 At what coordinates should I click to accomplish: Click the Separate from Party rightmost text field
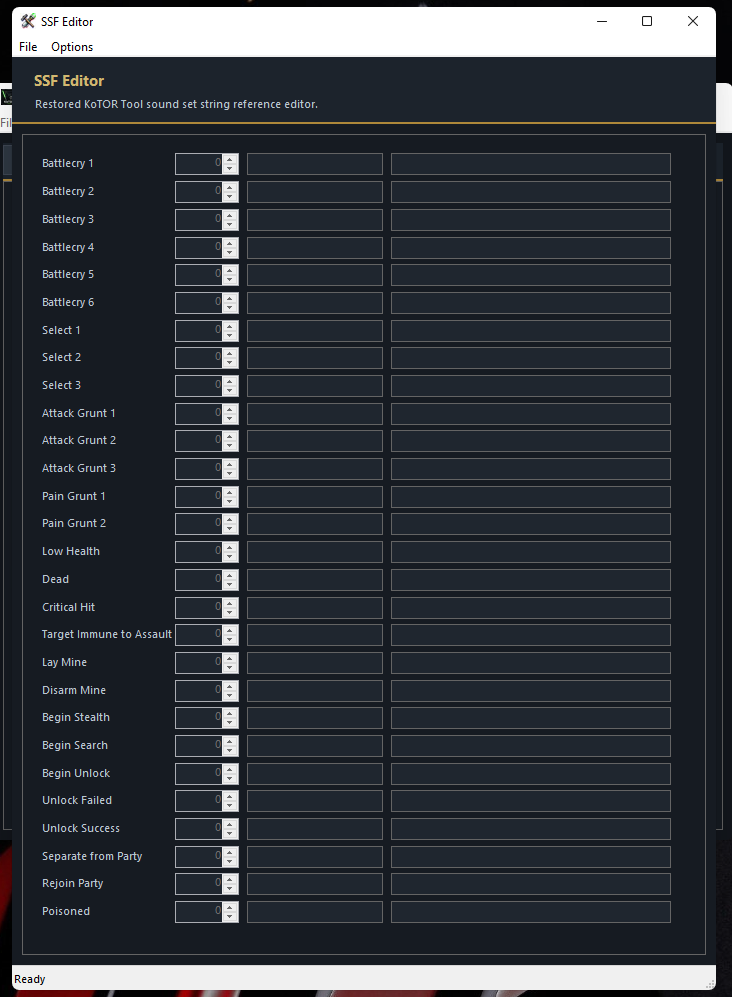(530, 857)
